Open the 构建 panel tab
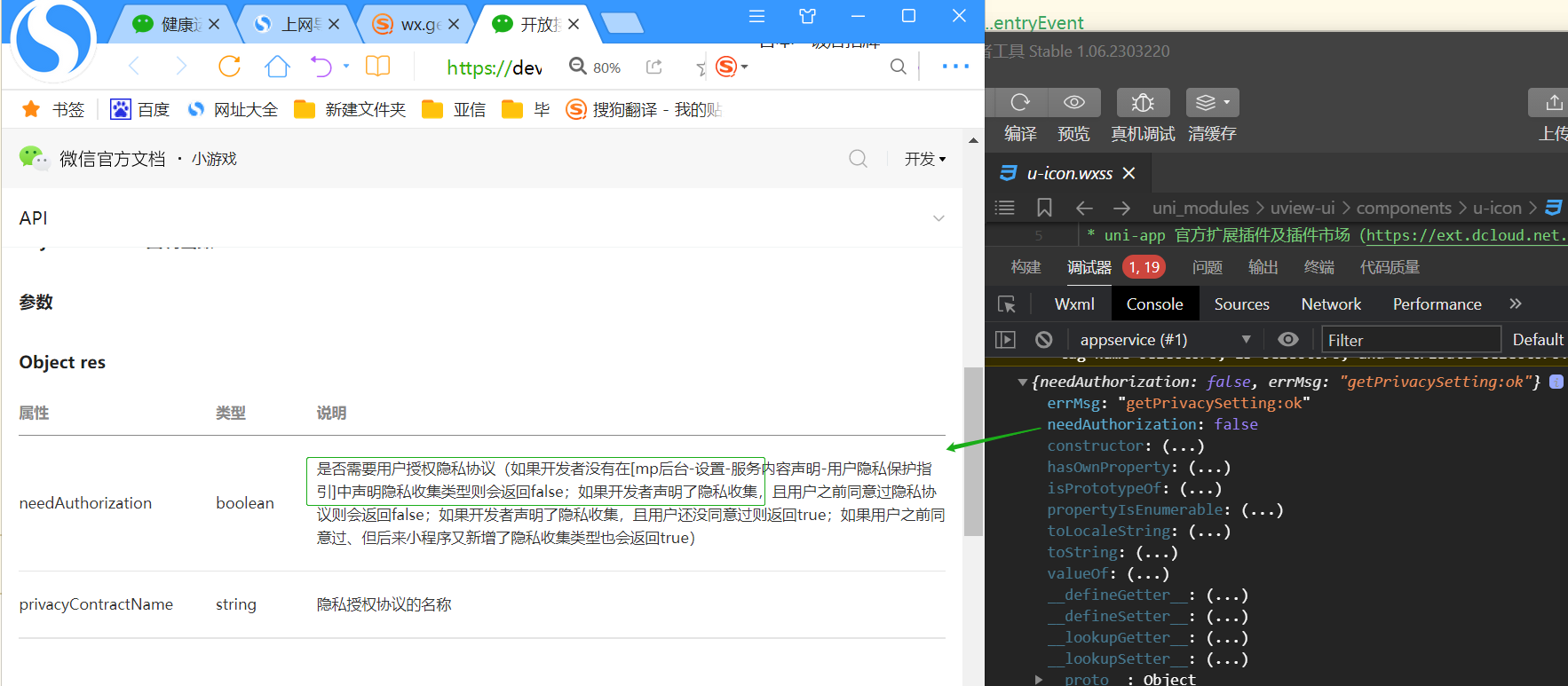The height and width of the screenshot is (686, 1568). 1026,267
